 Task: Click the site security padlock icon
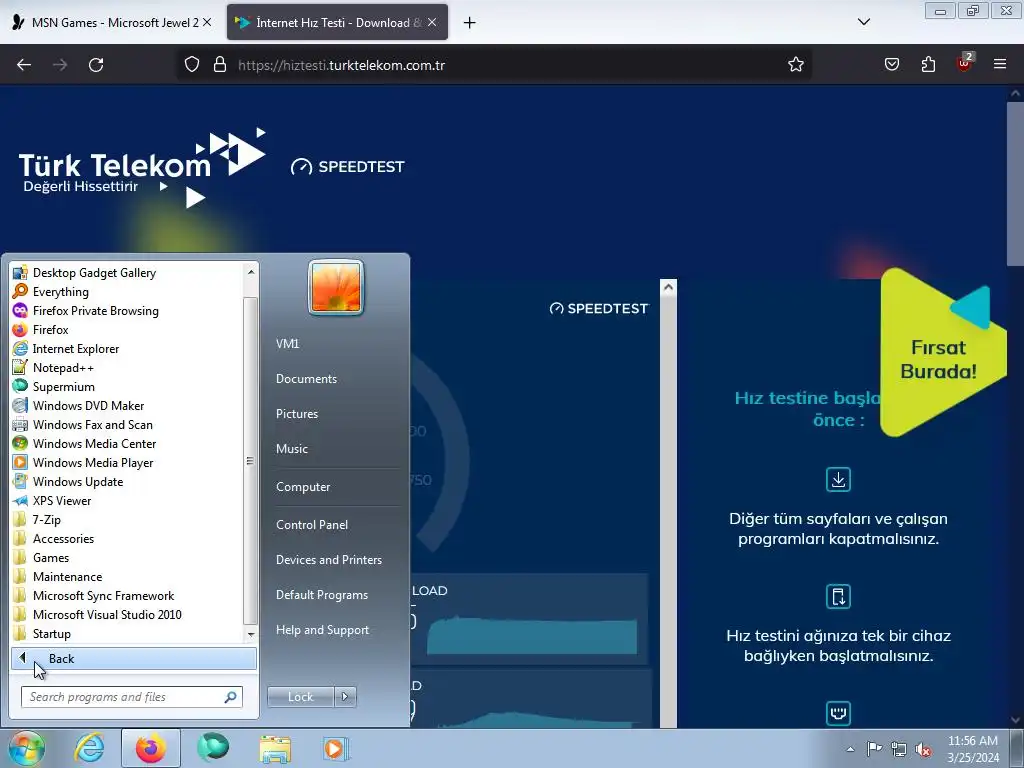coord(220,65)
